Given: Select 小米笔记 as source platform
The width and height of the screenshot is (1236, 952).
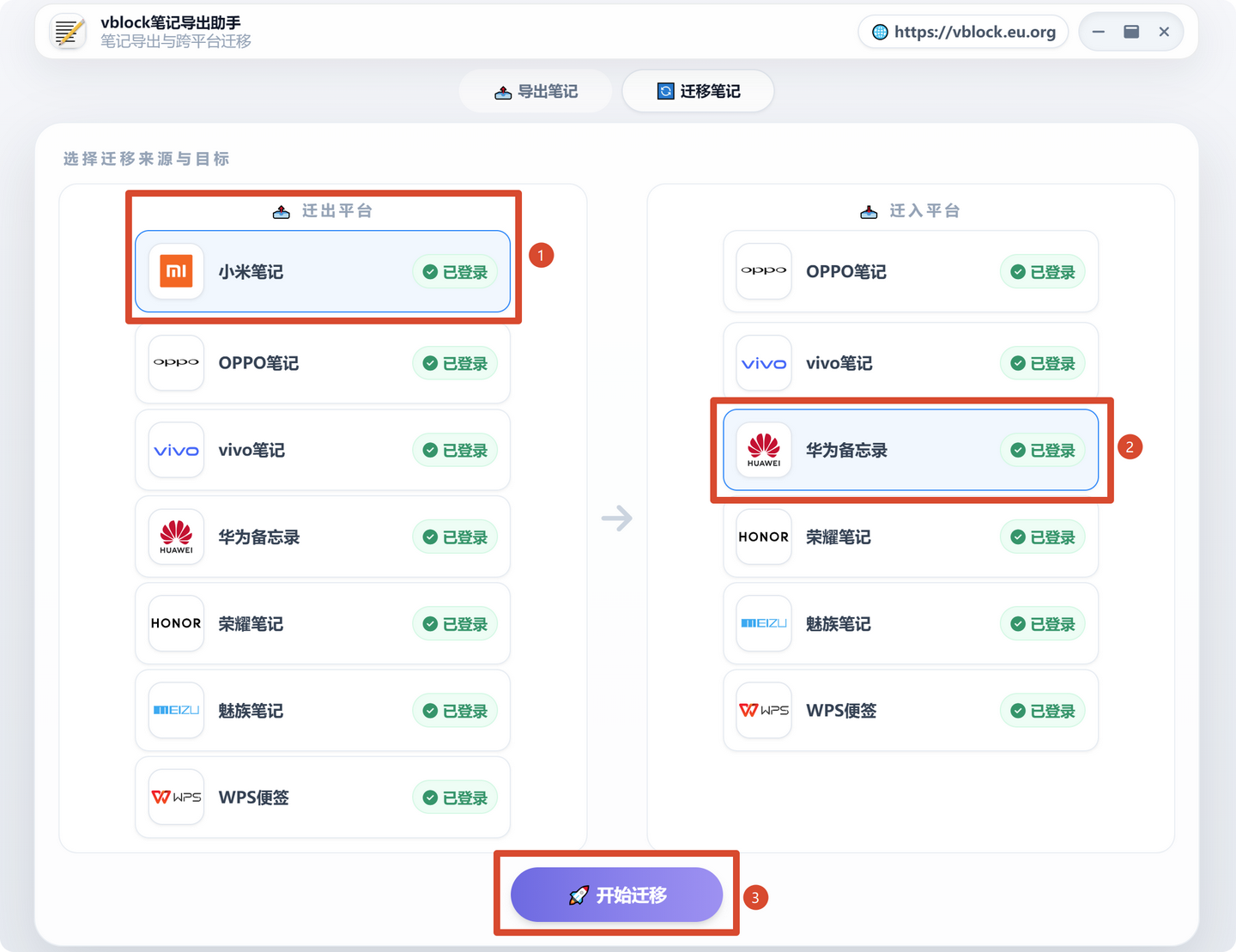Looking at the screenshot, I should click(323, 271).
